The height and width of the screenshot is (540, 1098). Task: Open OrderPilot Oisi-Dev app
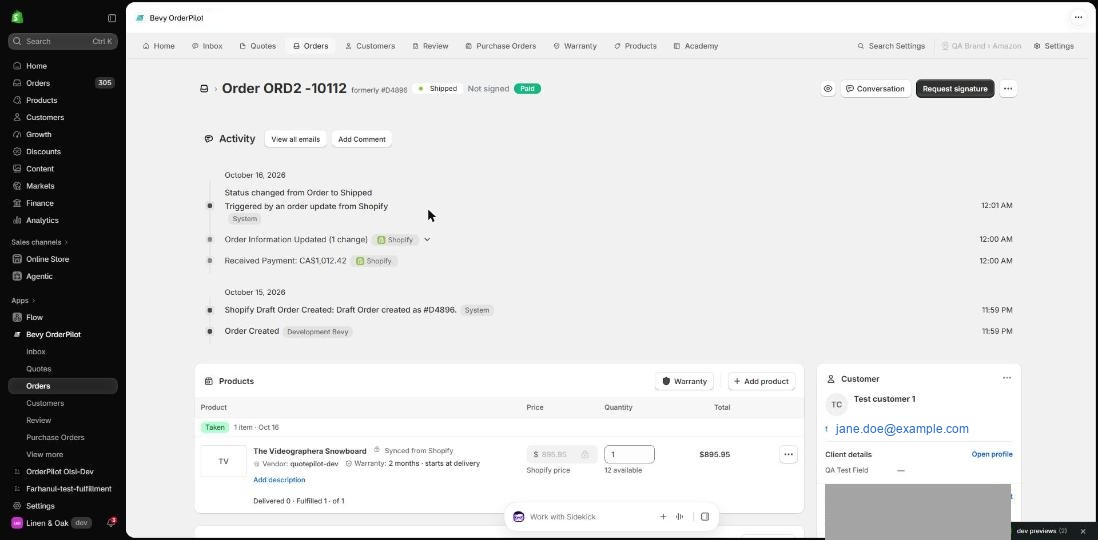coord(62,471)
